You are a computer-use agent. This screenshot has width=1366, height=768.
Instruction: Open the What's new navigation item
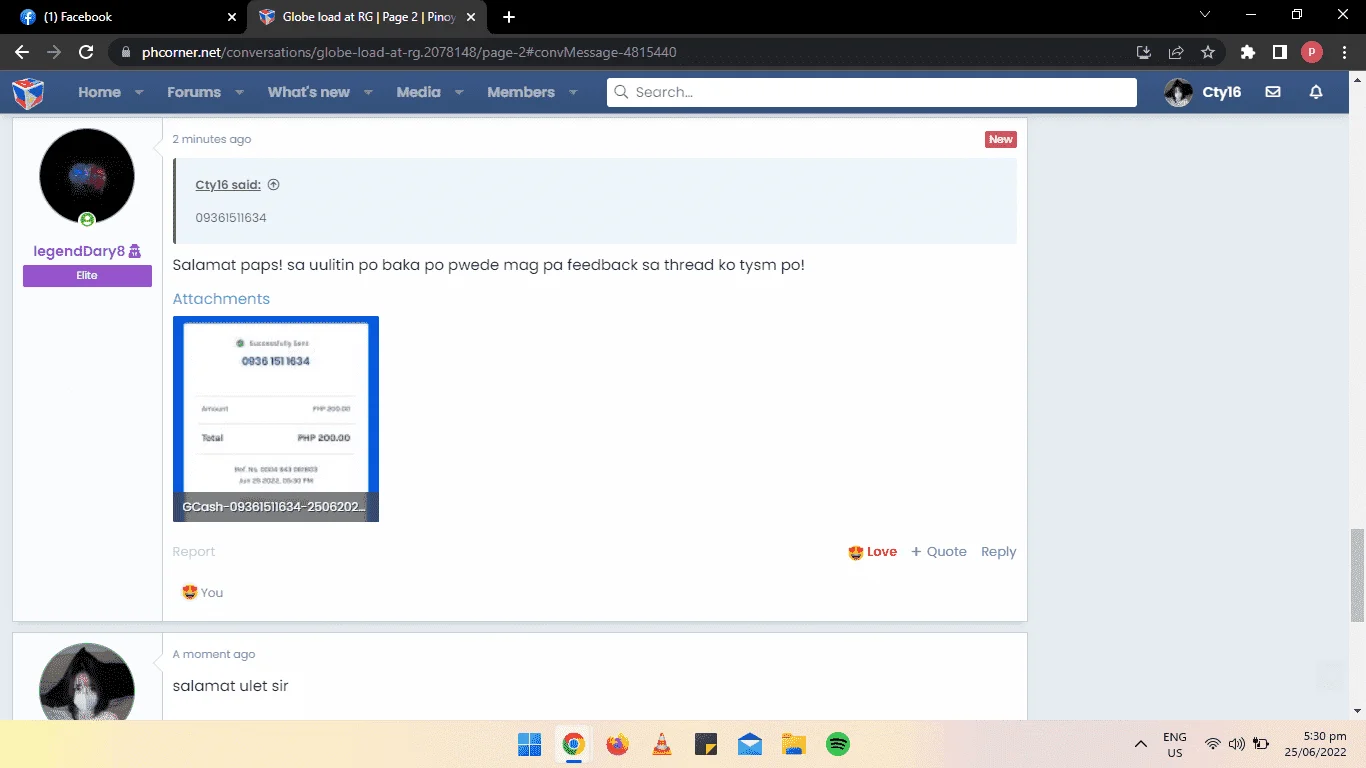pos(309,92)
